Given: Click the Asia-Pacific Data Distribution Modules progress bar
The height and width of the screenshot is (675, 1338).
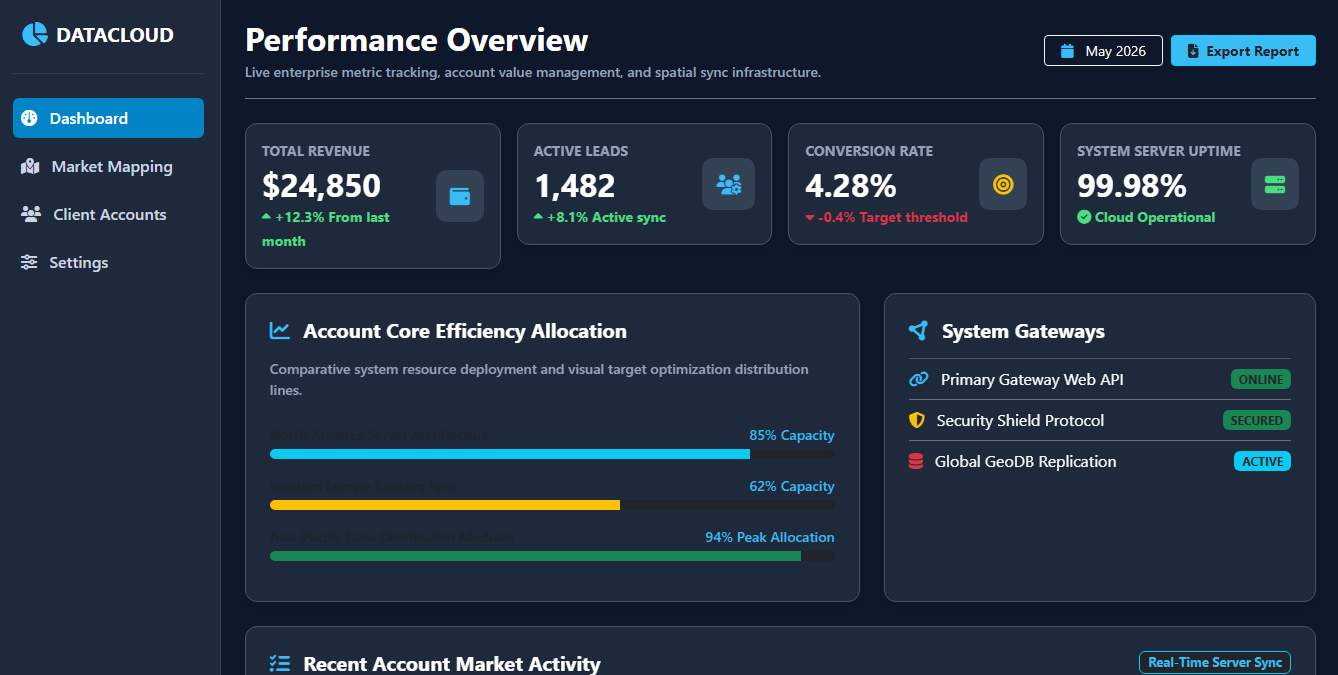Looking at the screenshot, I should pyautogui.click(x=552, y=556).
